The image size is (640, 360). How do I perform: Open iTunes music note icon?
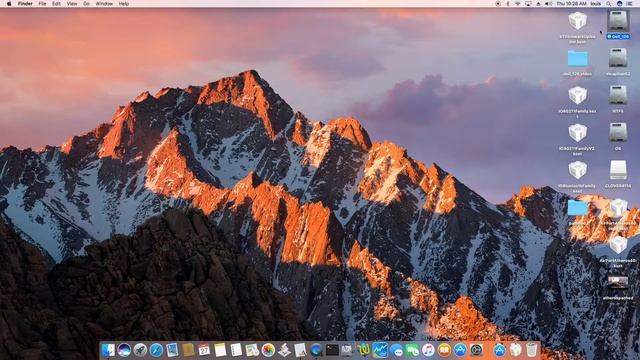pyautogui.click(x=428, y=350)
